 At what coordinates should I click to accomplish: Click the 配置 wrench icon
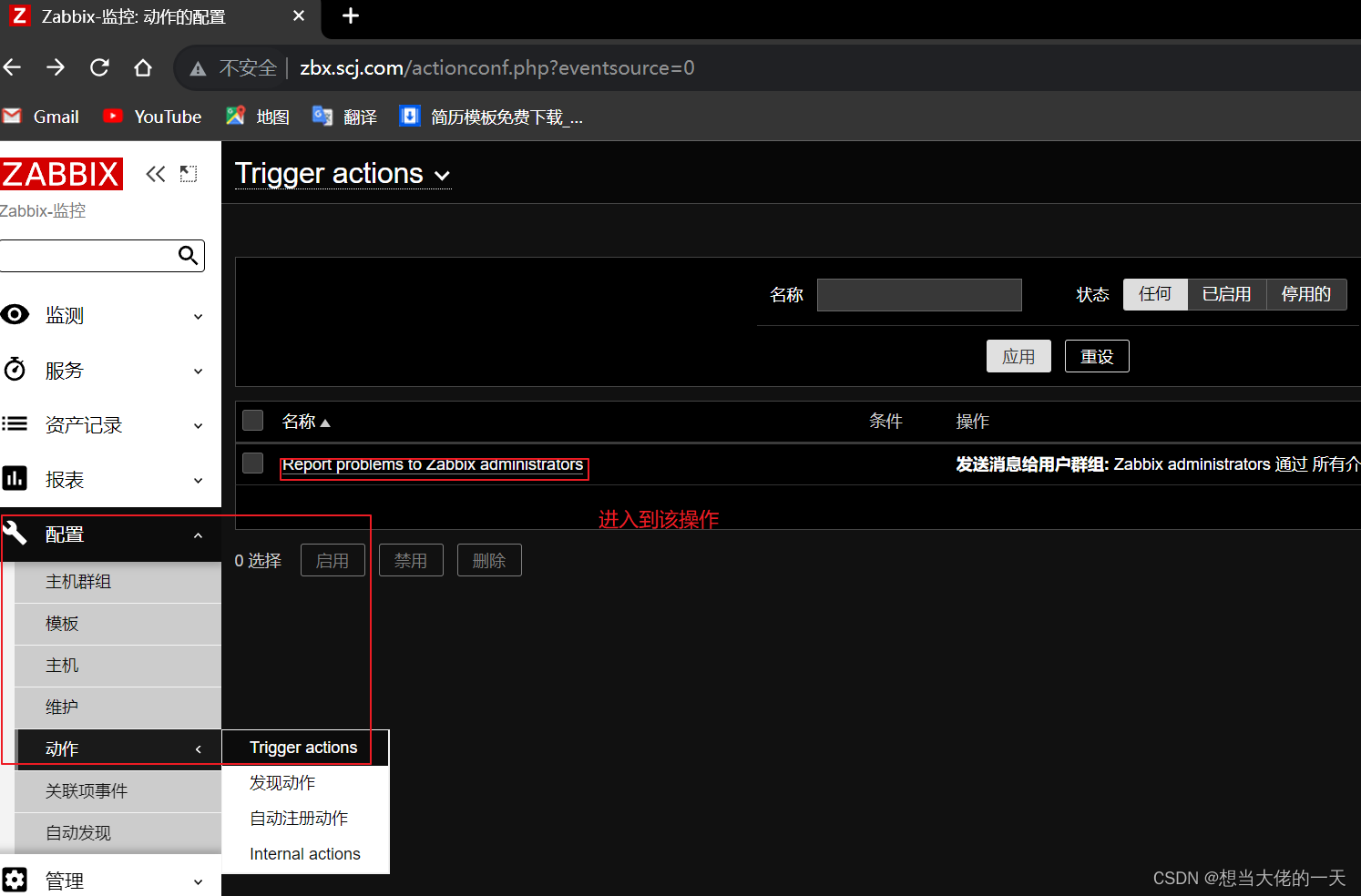coord(15,533)
